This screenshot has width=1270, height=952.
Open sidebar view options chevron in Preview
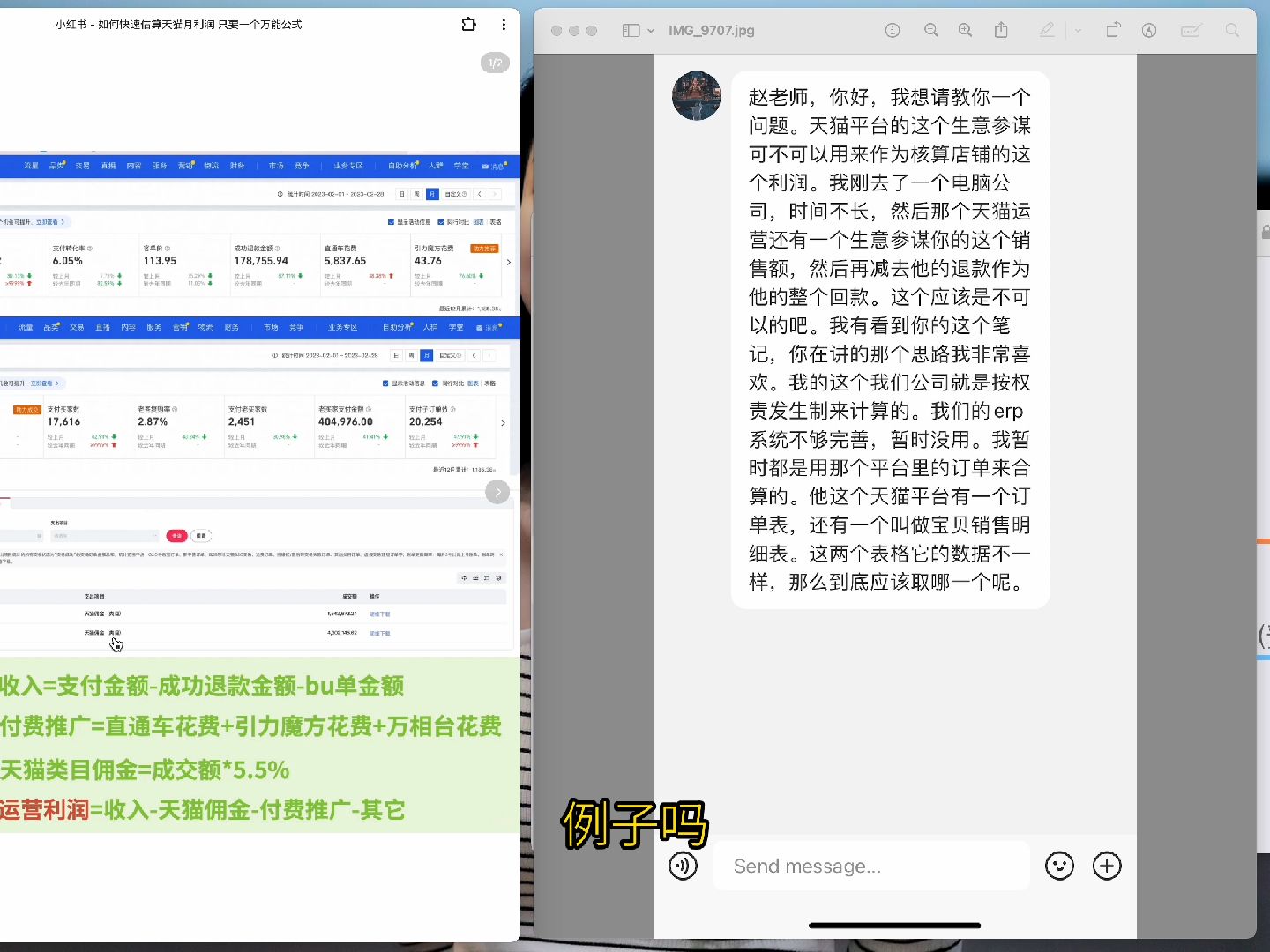651,30
